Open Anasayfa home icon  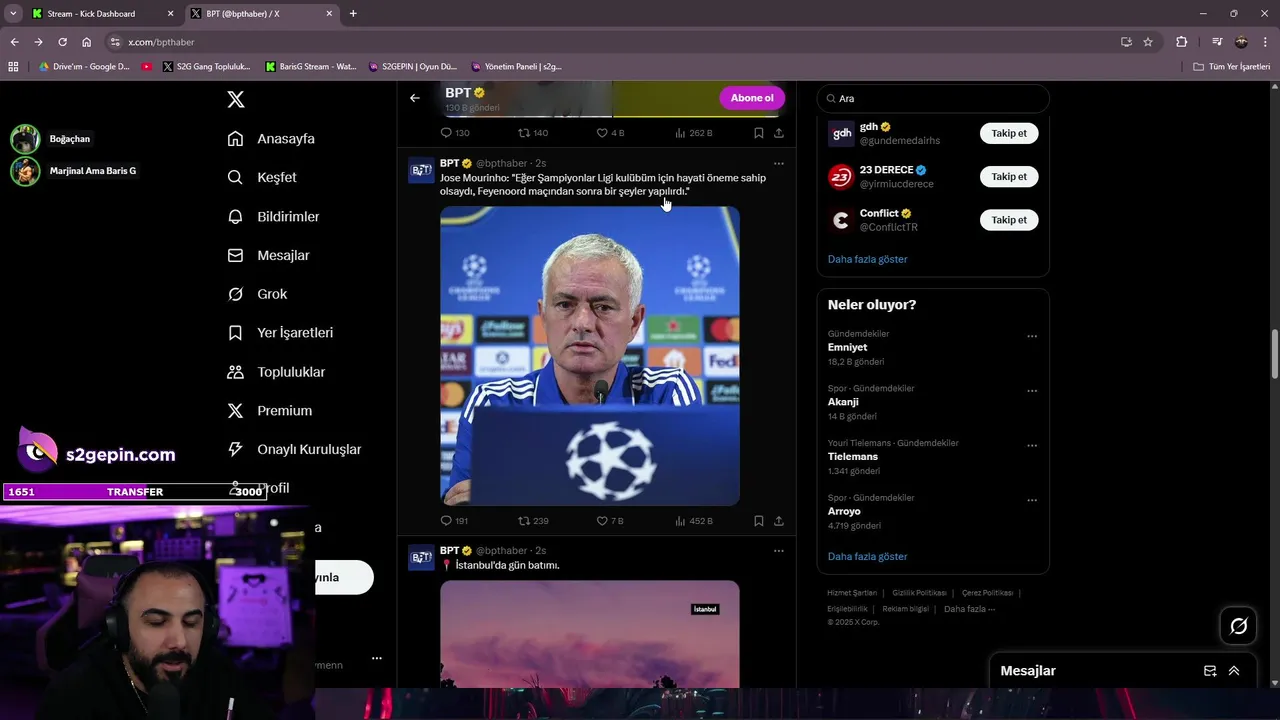click(x=235, y=139)
